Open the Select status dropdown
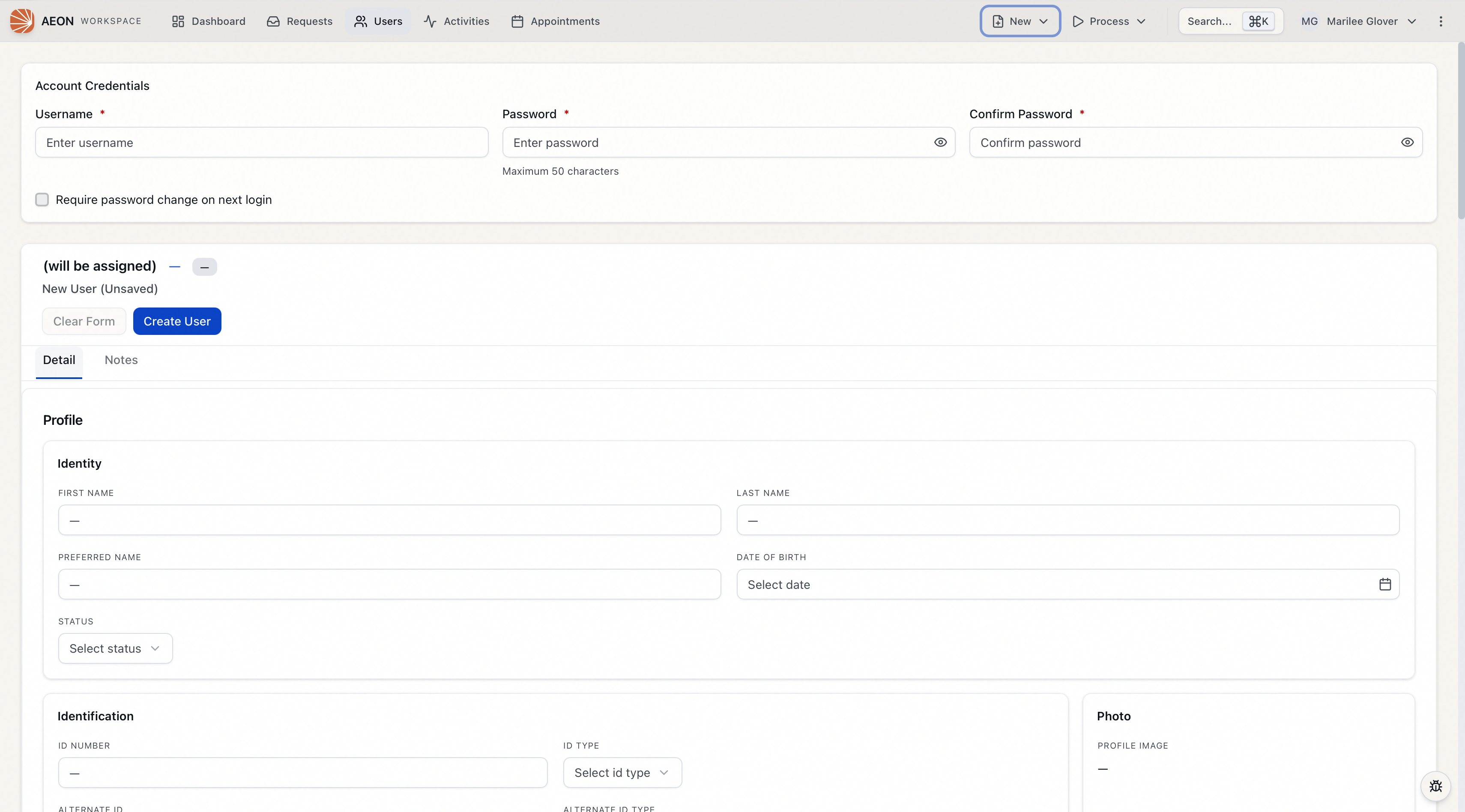The height and width of the screenshot is (812, 1465). pos(116,648)
